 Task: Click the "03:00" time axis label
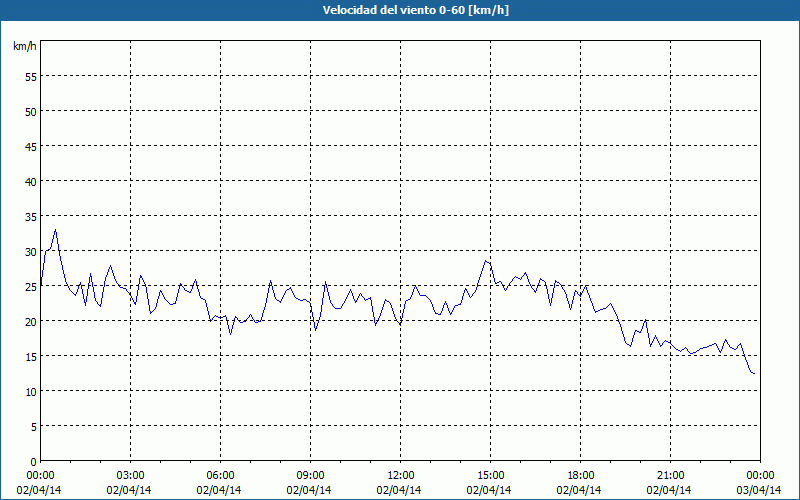pos(131,476)
